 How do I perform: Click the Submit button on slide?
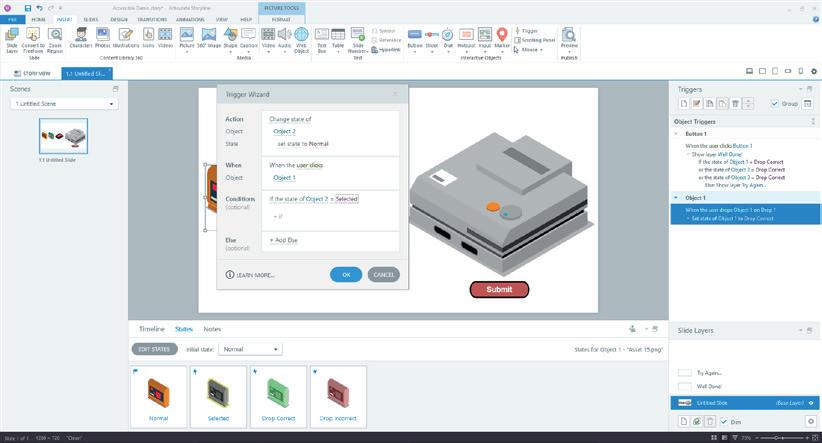[499, 289]
